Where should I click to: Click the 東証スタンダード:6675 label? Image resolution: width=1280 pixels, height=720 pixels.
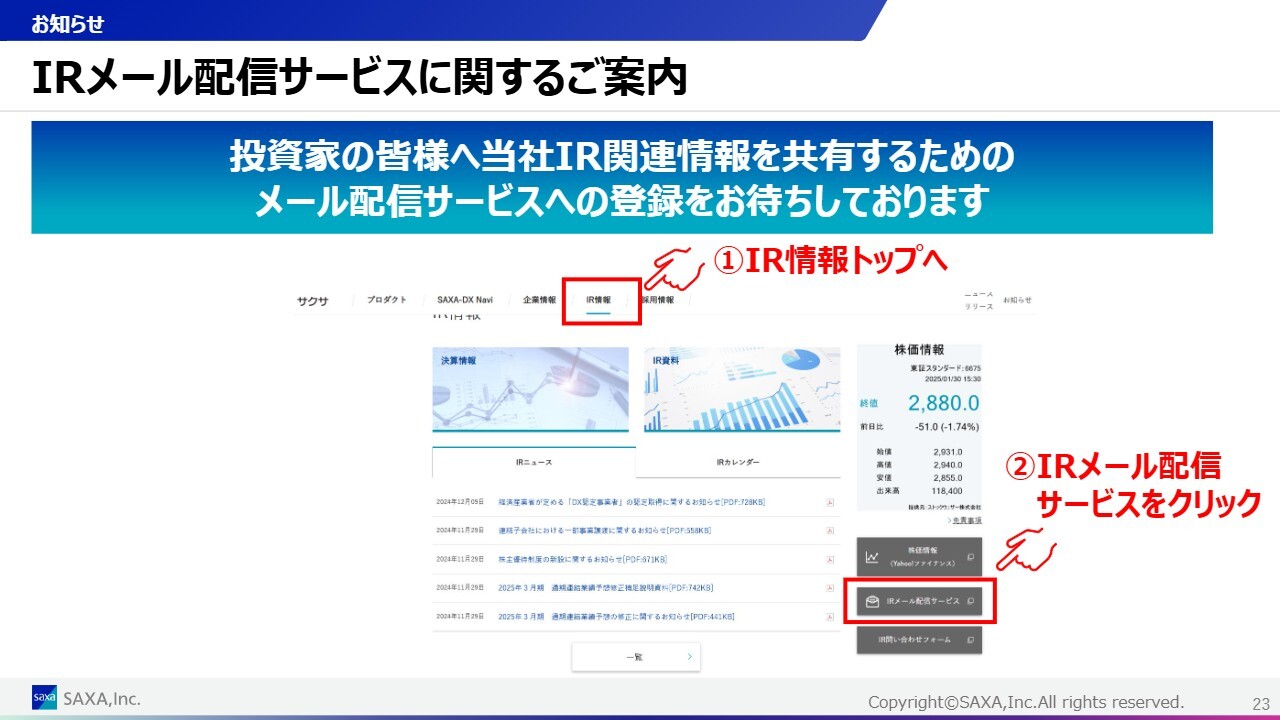point(945,368)
